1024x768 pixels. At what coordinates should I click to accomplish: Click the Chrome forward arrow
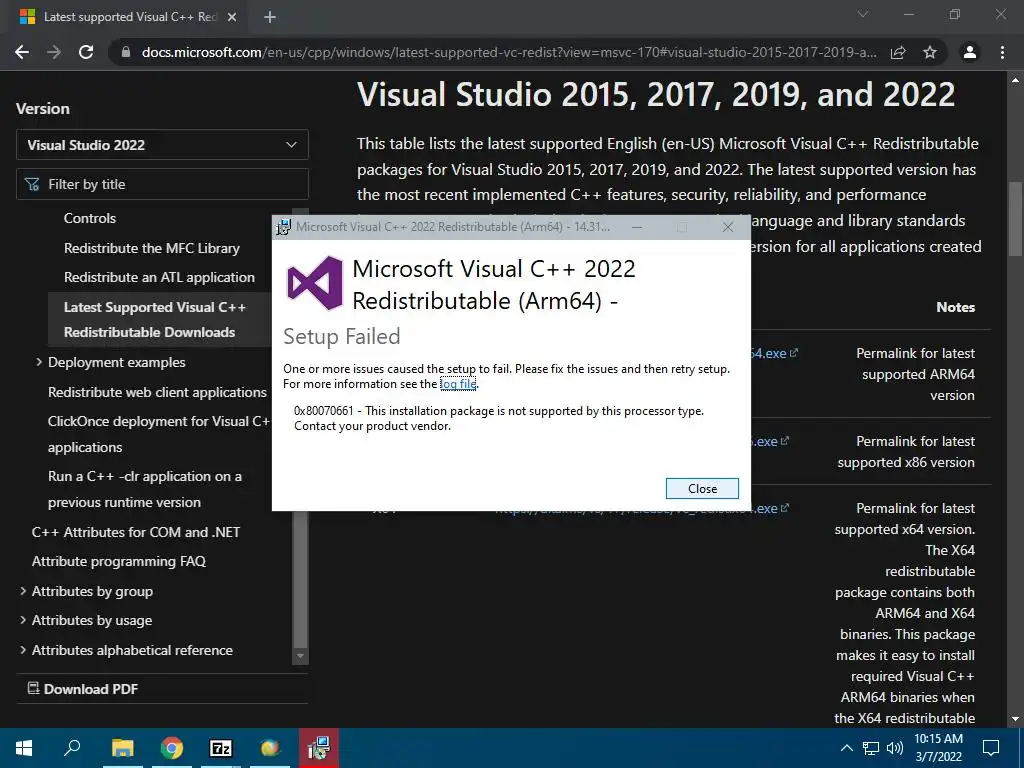(54, 52)
